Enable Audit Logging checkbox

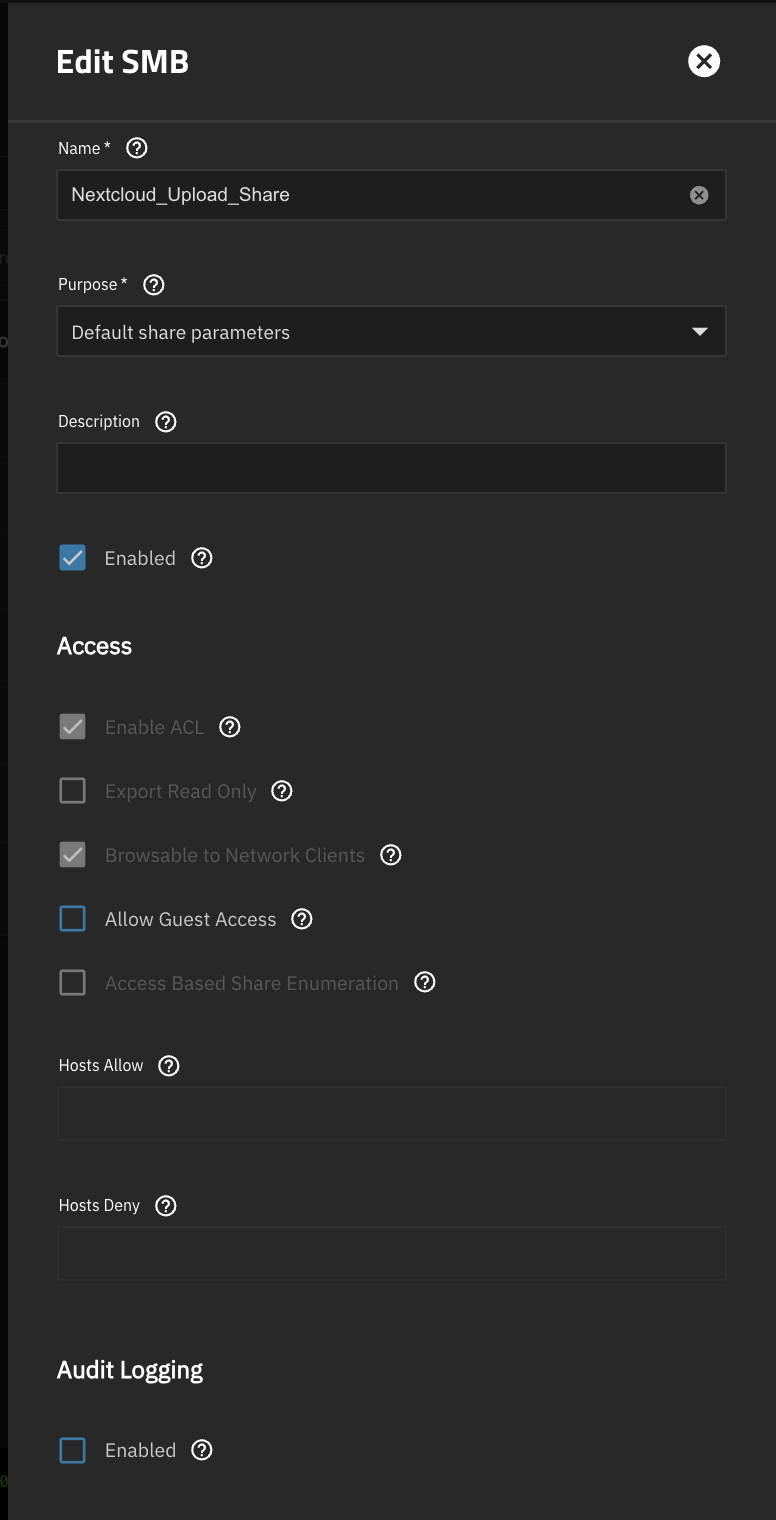(72, 1450)
